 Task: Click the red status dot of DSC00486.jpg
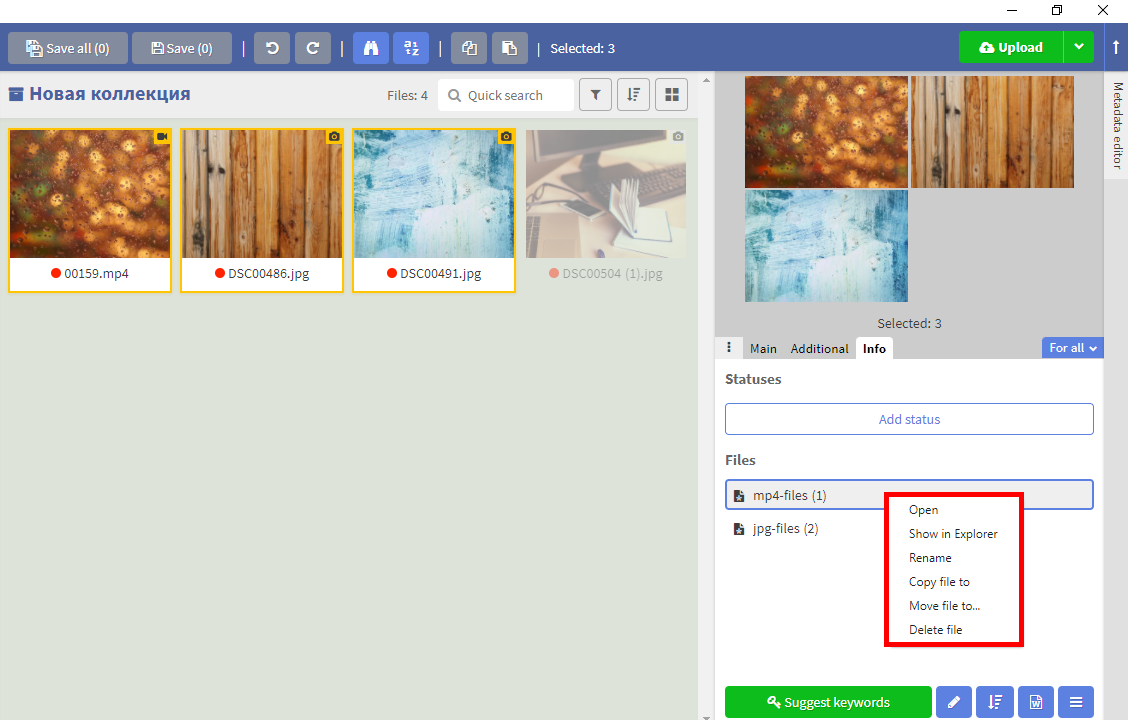[x=220, y=273]
